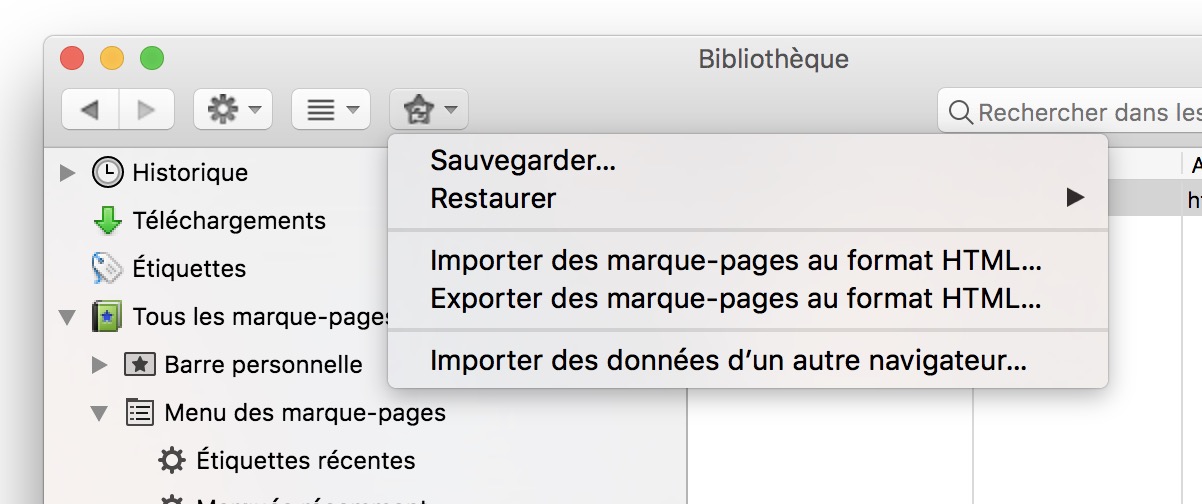Viewport: 1202px width, 504px height.
Task: Click the Menu des marque-pages list icon
Action: [x=139, y=412]
